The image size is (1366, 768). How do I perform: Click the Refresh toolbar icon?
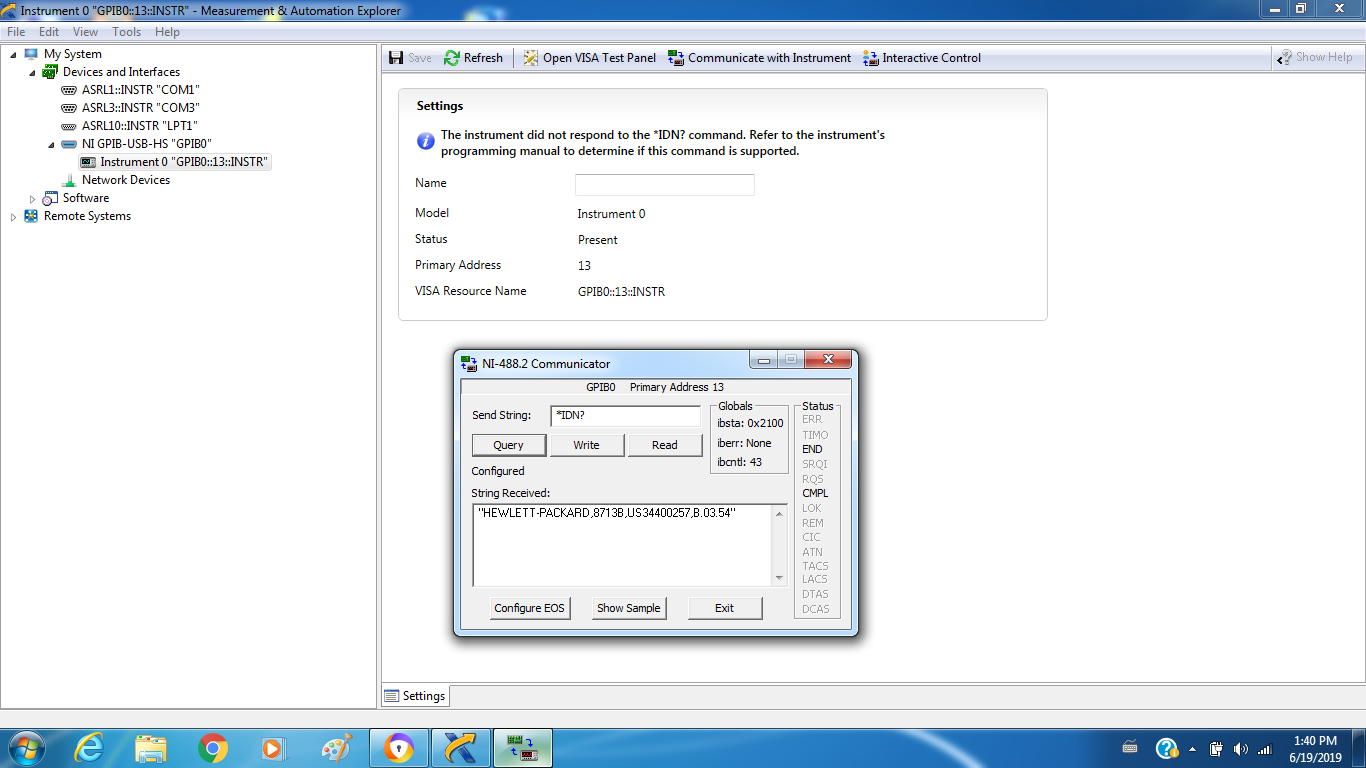[452, 58]
